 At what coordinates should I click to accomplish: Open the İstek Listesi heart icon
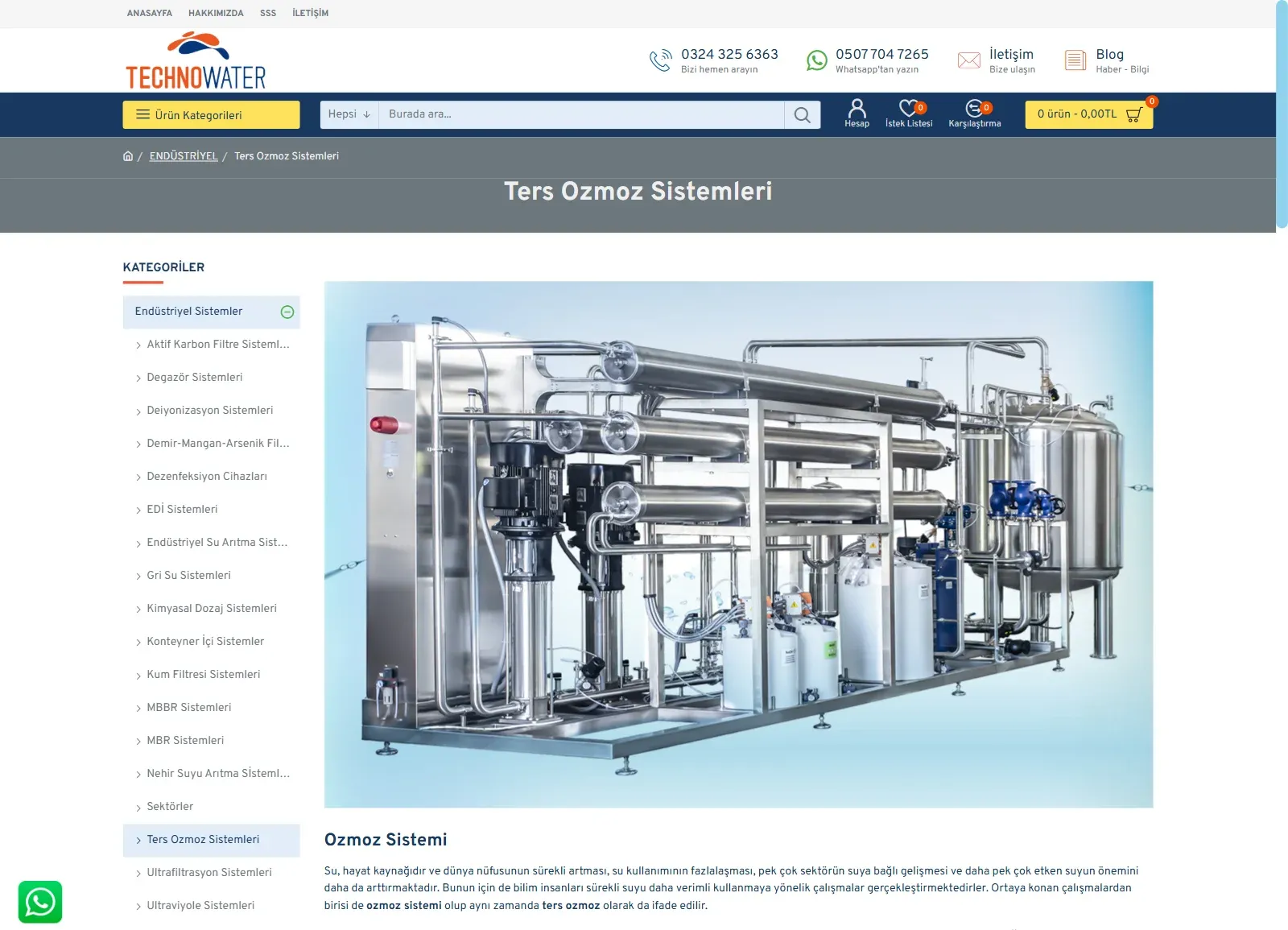tap(909, 114)
